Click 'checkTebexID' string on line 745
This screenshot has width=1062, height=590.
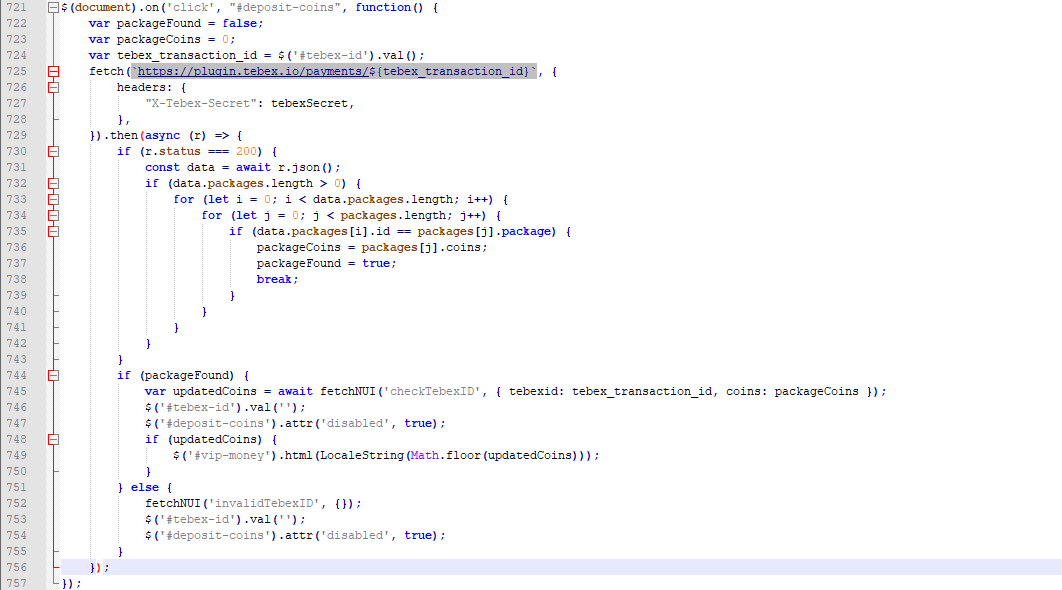(432, 392)
